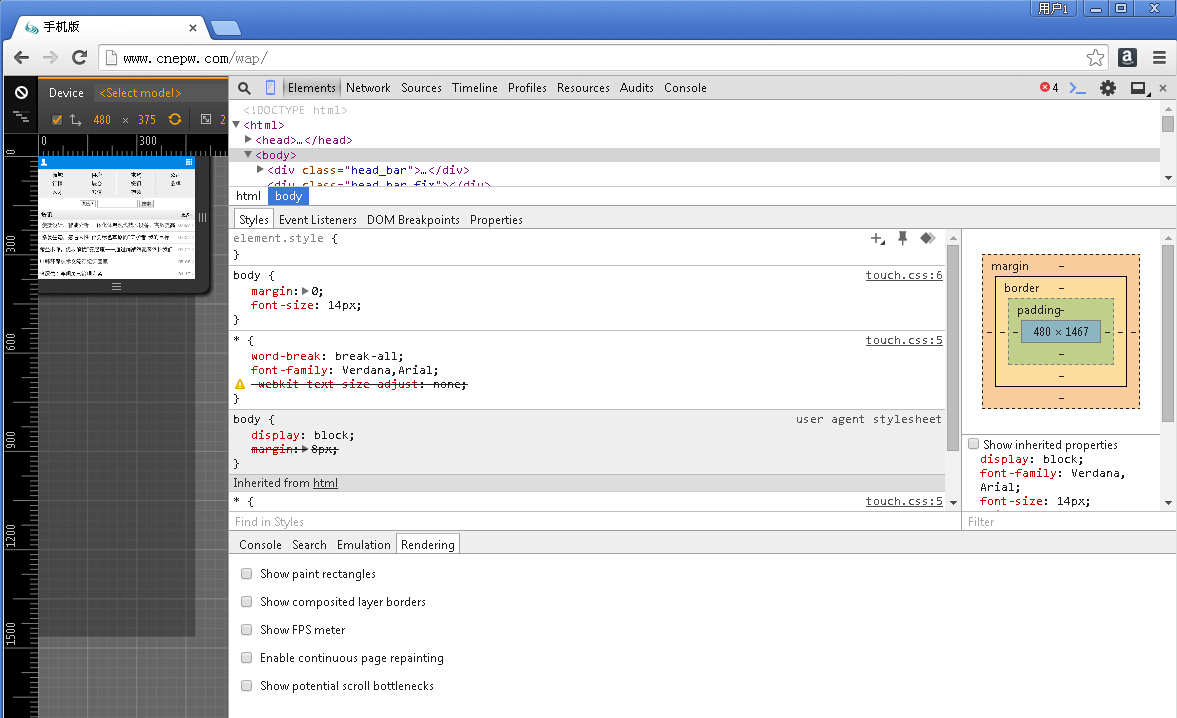This screenshot has width=1177, height=718.
Task: Open DevTools settings gear
Action: coord(1107,88)
